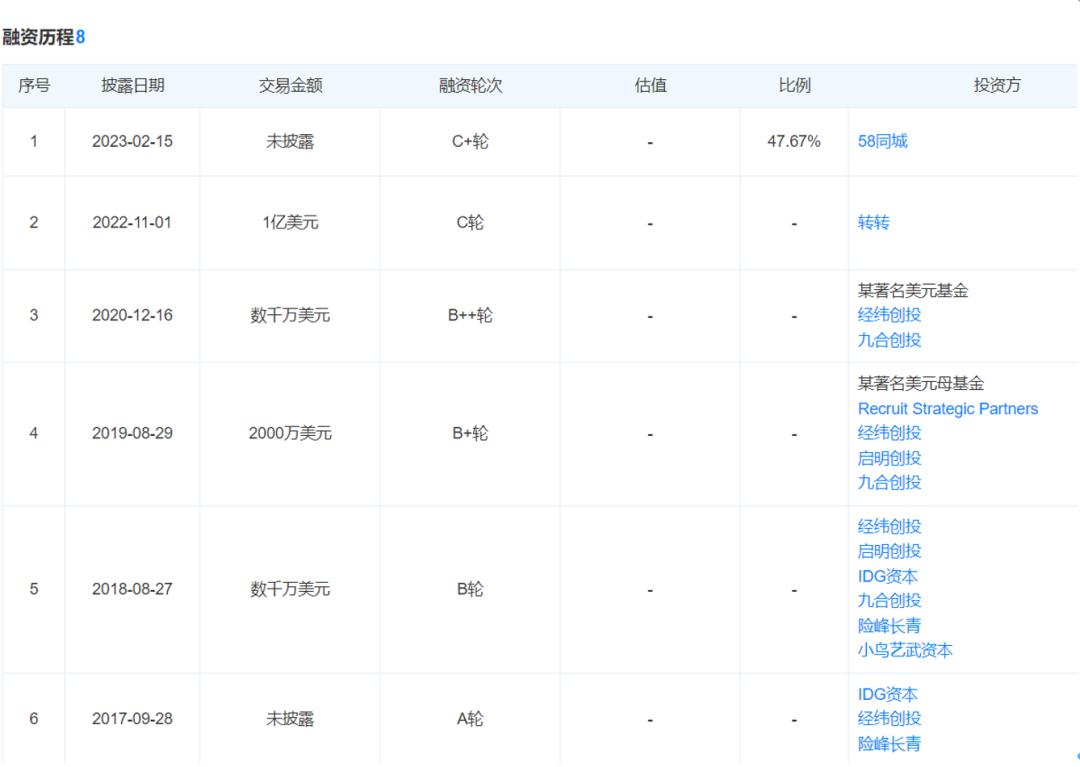Select the date 2019-08-29
The image size is (1080, 767).
pos(132,433)
